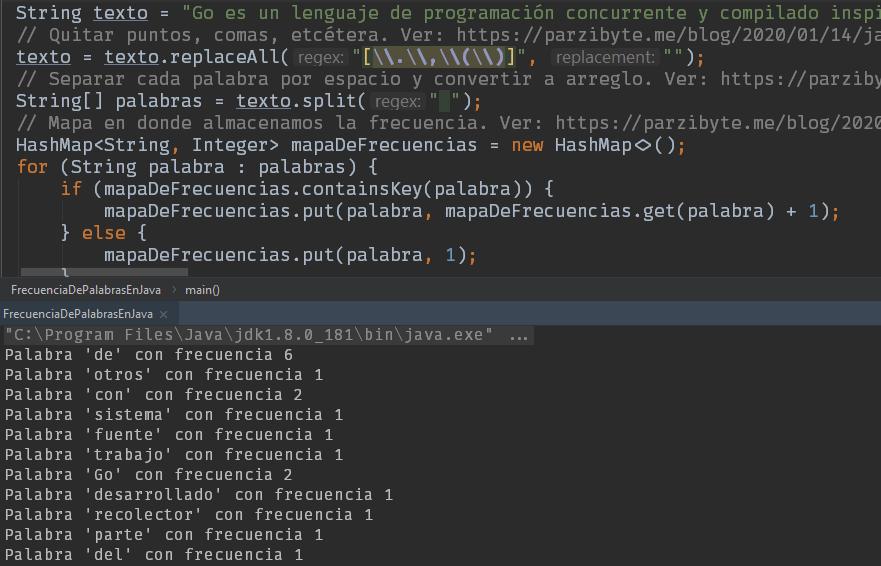This screenshot has width=881, height=566.
Task: Click FrecuenciaDePalabrasEnJava in the breadcrumb bar
Action: pyautogui.click(x=86, y=290)
